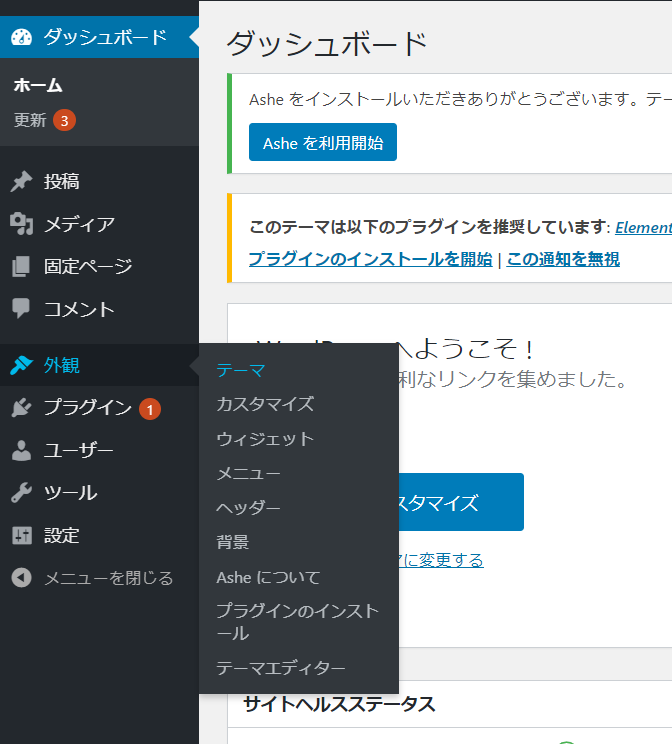Click the blue カスタマイズ welcome button

tap(460, 502)
